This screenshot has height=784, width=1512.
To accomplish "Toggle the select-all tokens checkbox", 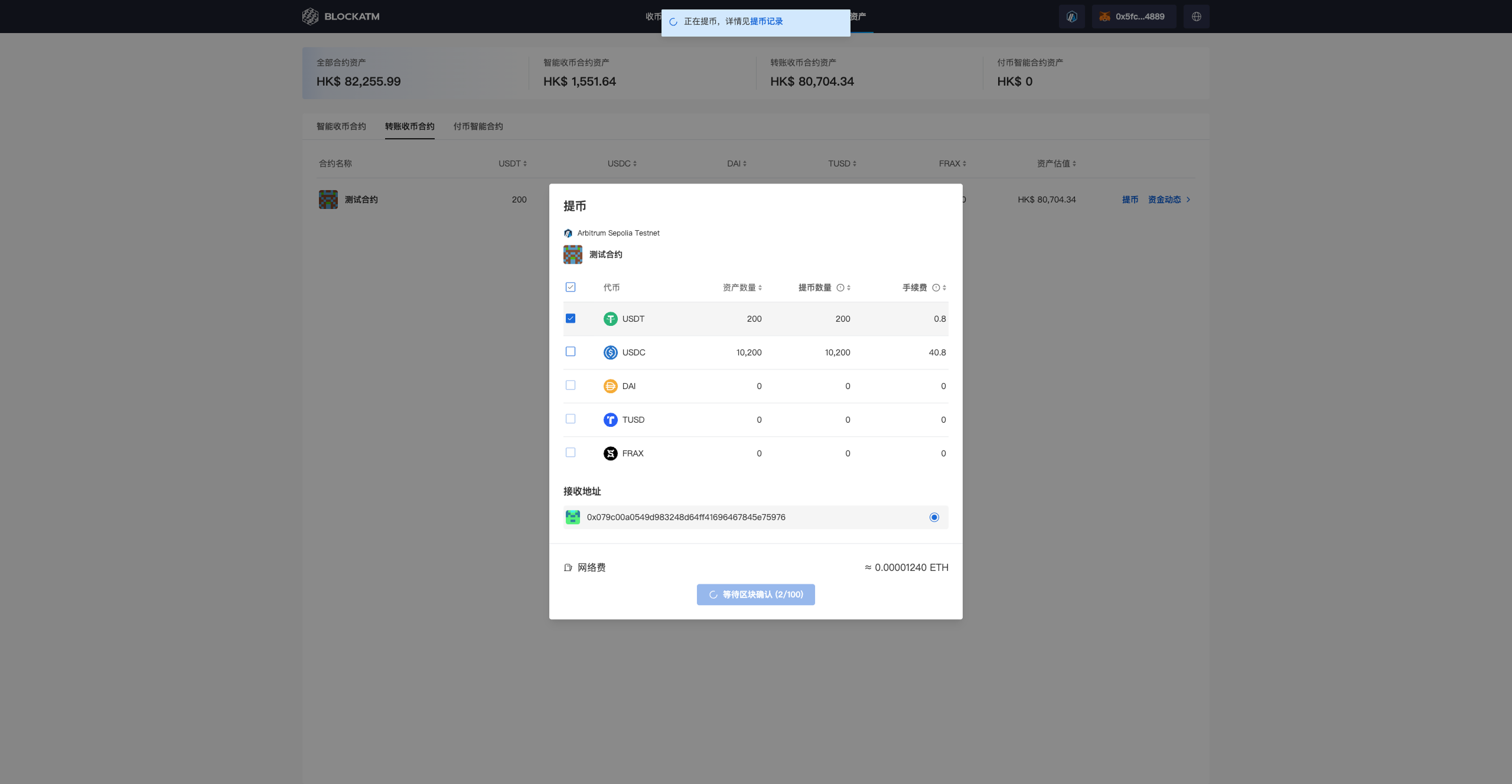I will tap(571, 287).
